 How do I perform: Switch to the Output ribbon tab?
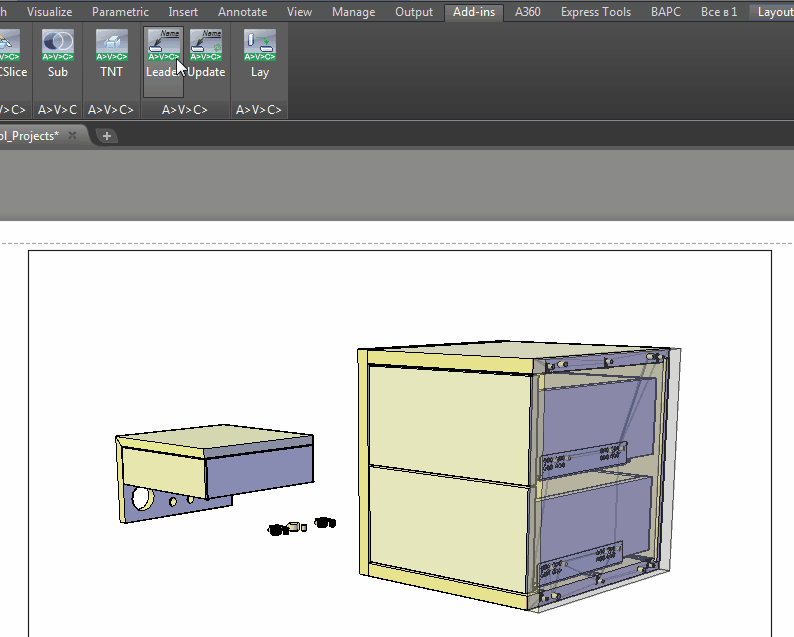pos(414,12)
